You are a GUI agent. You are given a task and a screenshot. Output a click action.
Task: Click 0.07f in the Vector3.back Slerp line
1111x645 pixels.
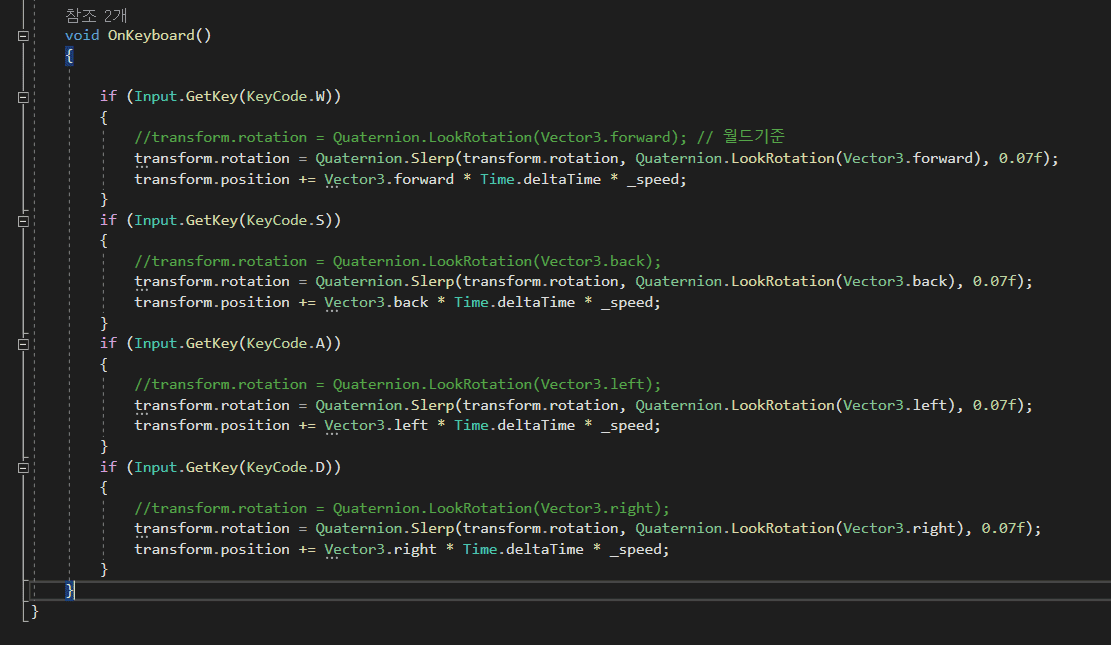pos(995,281)
